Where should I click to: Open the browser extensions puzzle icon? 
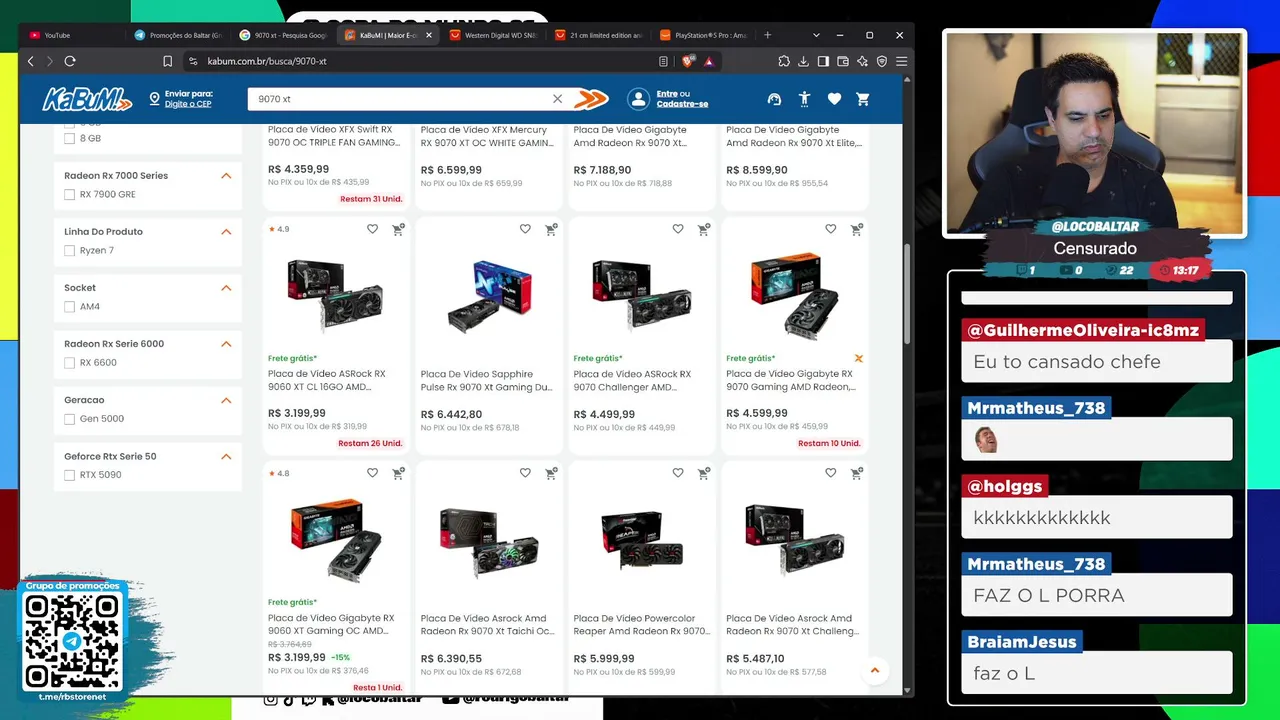(784, 61)
